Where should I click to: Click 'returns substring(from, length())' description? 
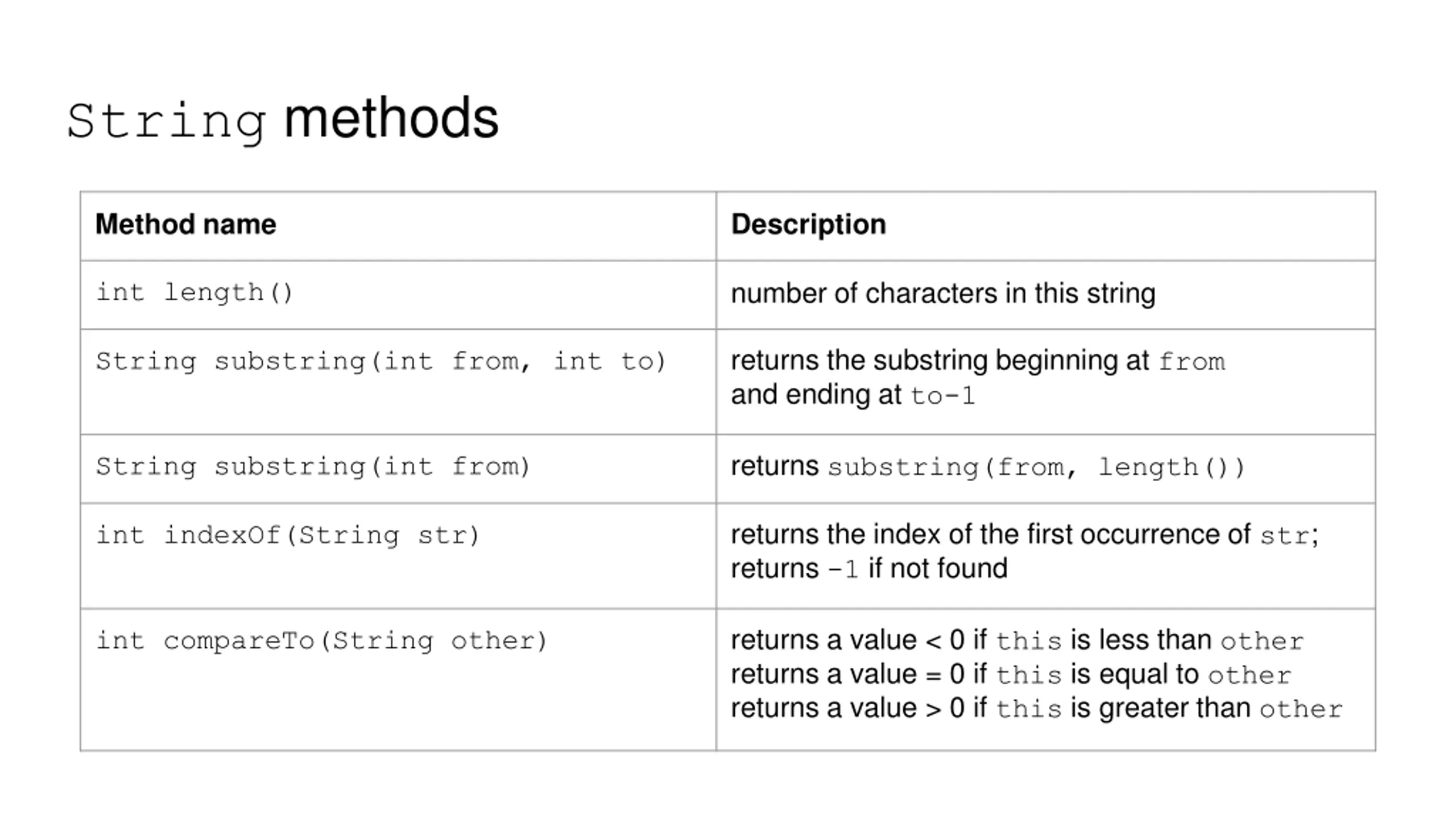point(988,468)
